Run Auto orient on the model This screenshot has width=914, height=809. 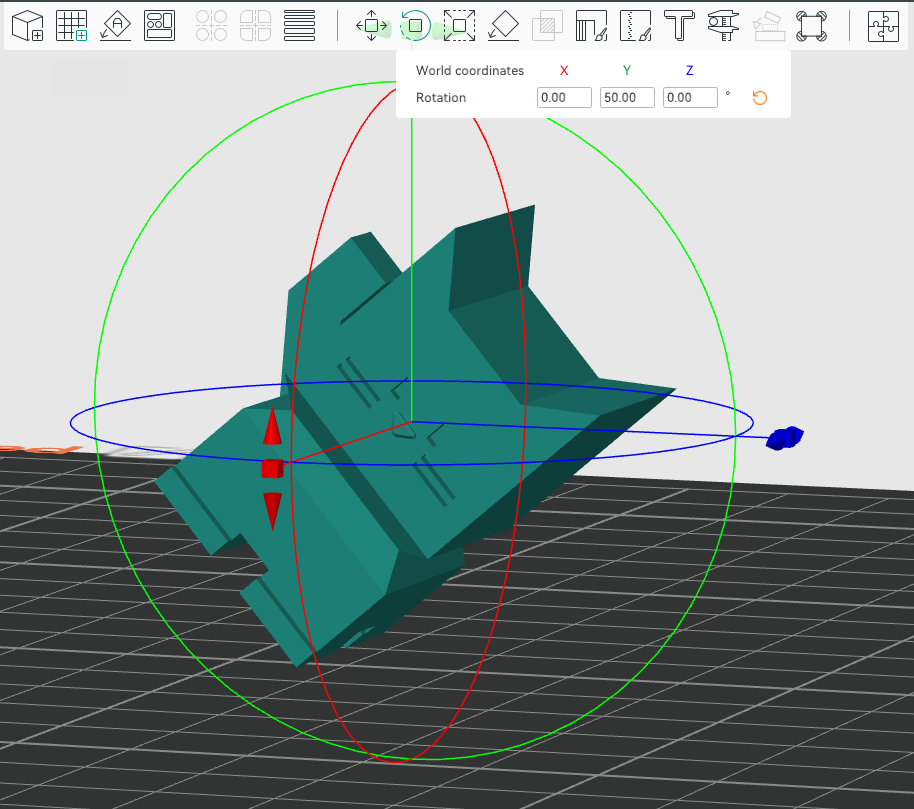[116, 26]
